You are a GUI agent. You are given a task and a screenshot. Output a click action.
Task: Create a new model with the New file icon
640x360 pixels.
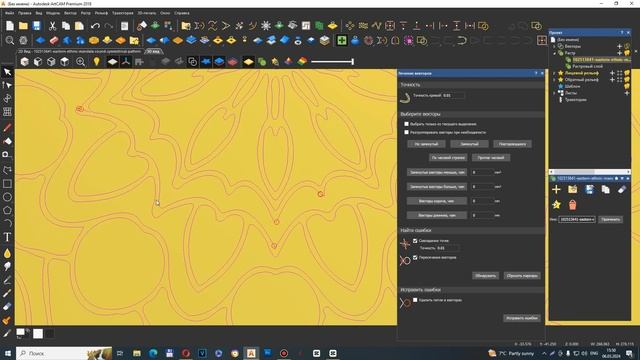pos(10,26)
